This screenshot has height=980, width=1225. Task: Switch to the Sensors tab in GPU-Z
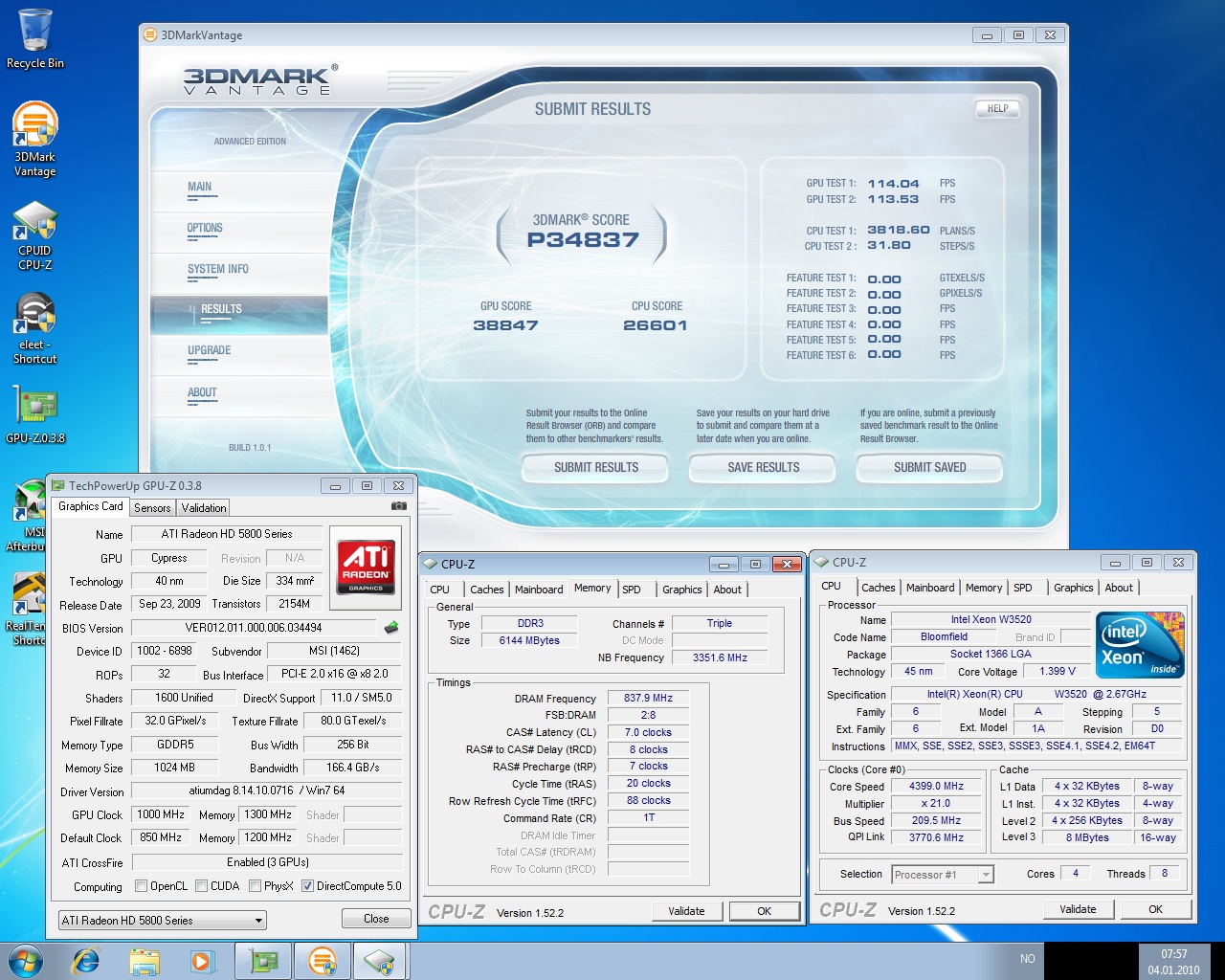(x=152, y=508)
